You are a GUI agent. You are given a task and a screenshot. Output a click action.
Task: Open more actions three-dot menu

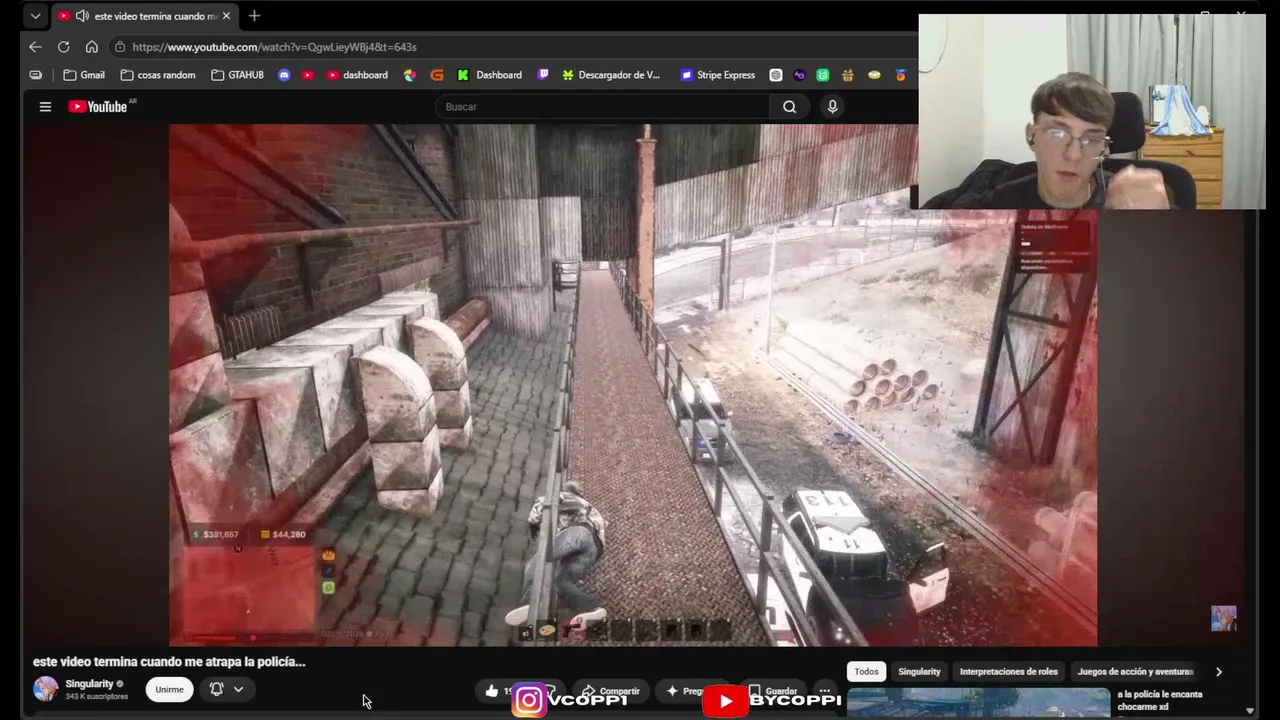tap(824, 691)
